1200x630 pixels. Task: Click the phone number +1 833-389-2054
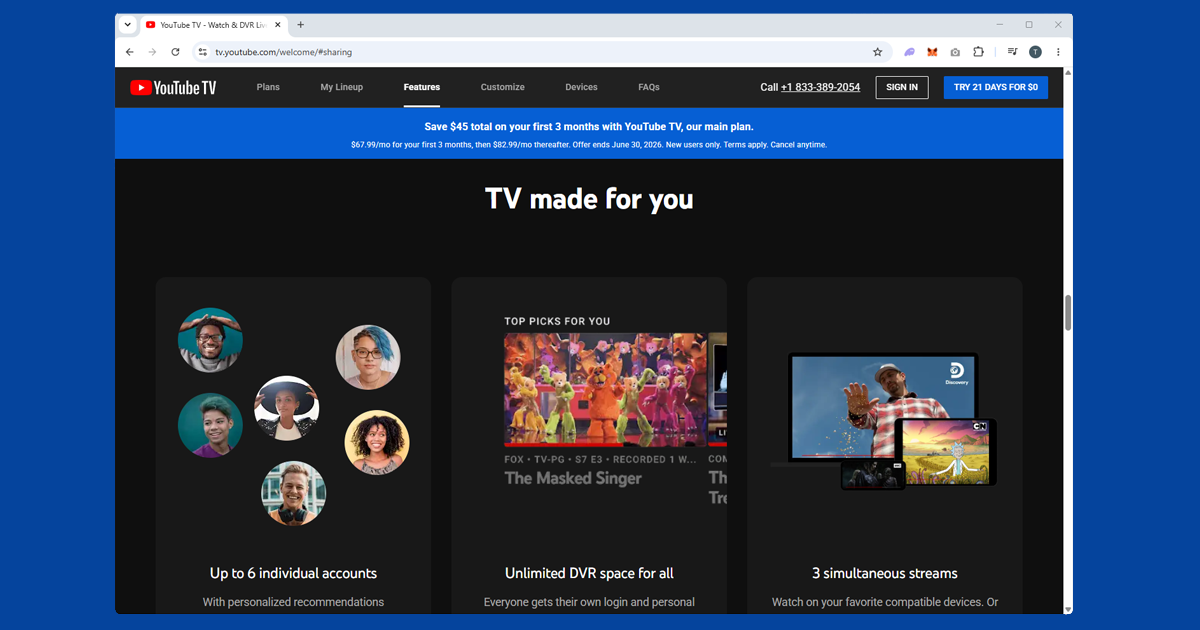pyautogui.click(x=820, y=88)
